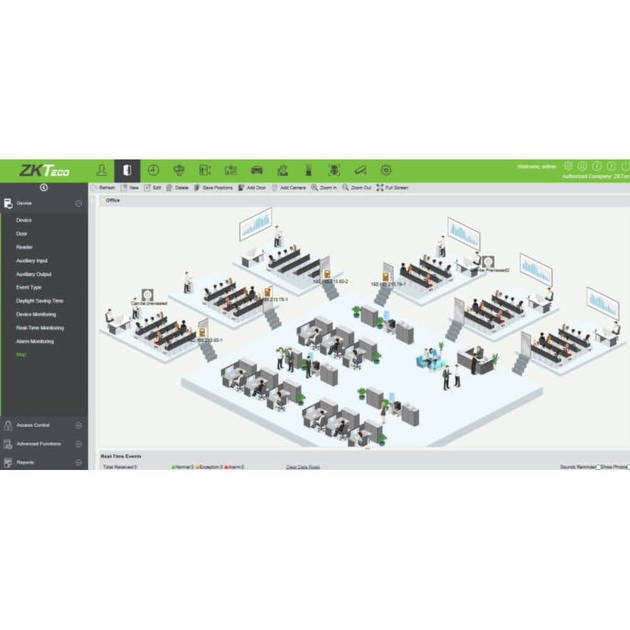Collapse the Device section in sidebar
Image resolution: width=630 pixels, height=630 pixels.
[x=78, y=204]
